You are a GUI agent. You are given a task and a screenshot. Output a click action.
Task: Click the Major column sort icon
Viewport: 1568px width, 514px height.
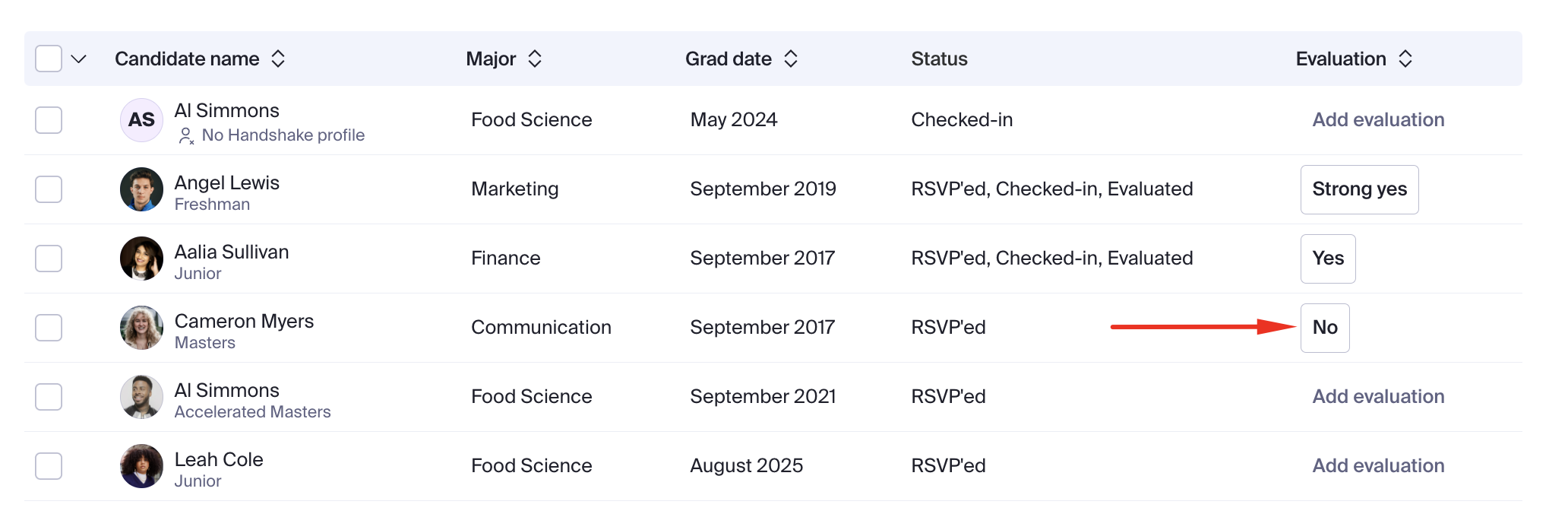(535, 59)
